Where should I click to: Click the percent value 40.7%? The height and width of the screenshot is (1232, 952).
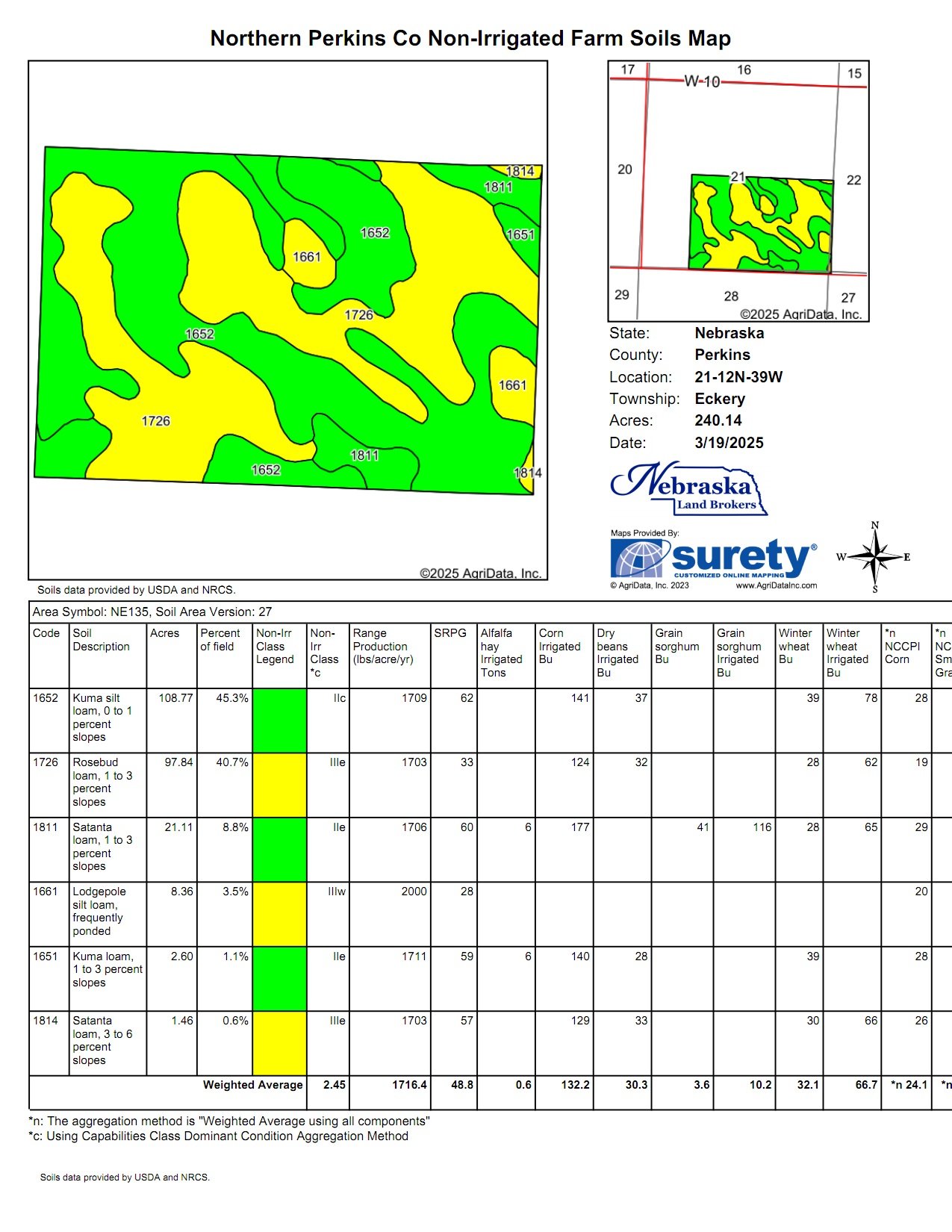point(232,762)
